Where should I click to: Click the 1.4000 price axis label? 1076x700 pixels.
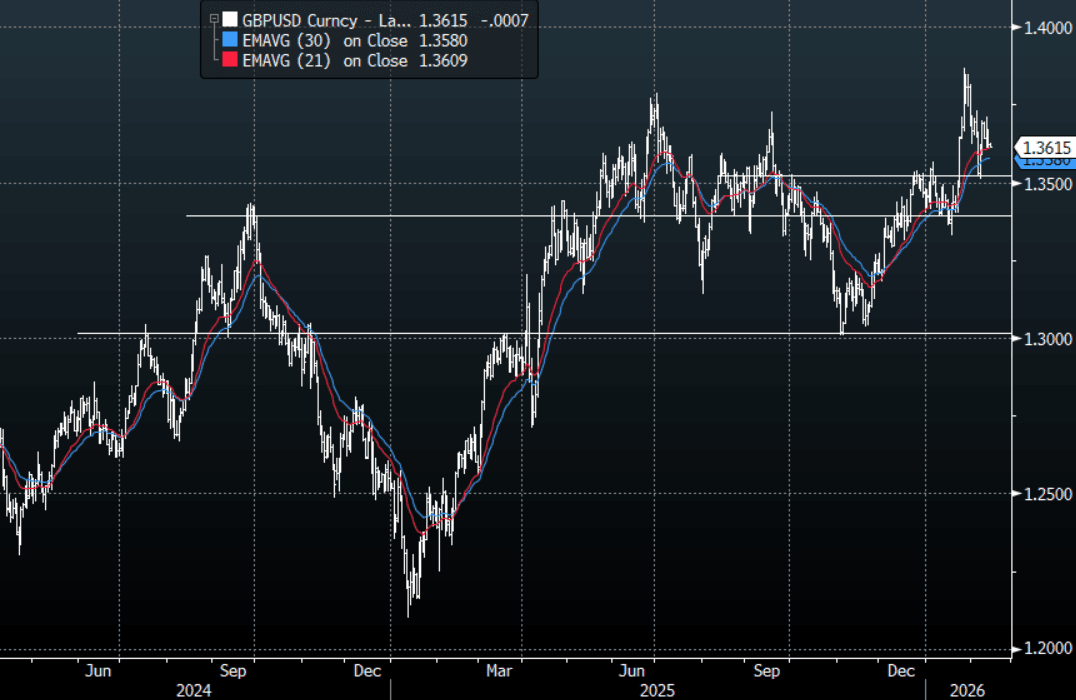(1047, 29)
